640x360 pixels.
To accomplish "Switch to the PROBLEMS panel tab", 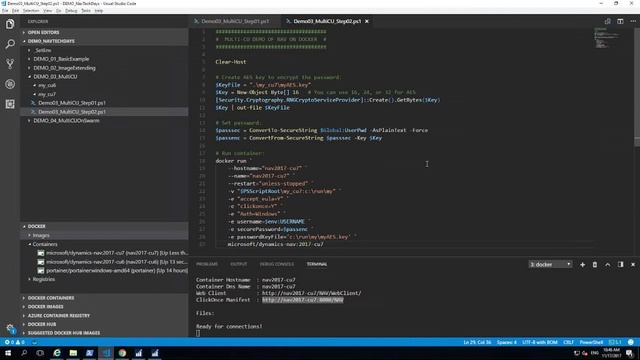I will (x=207, y=264).
